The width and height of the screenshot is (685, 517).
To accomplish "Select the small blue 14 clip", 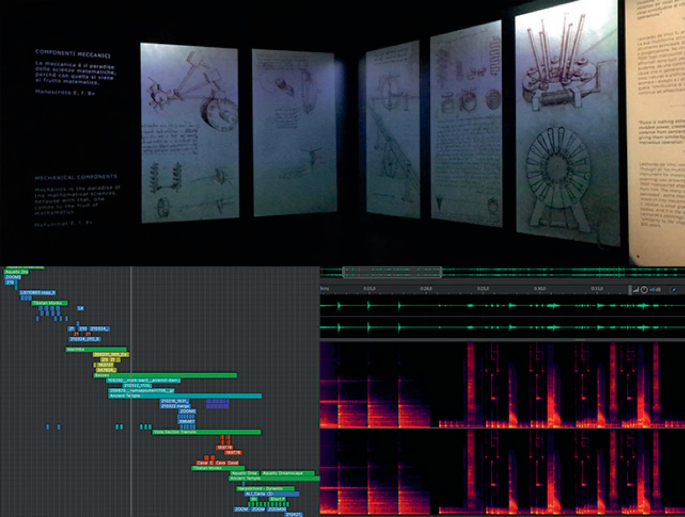I will coord(80,308).
